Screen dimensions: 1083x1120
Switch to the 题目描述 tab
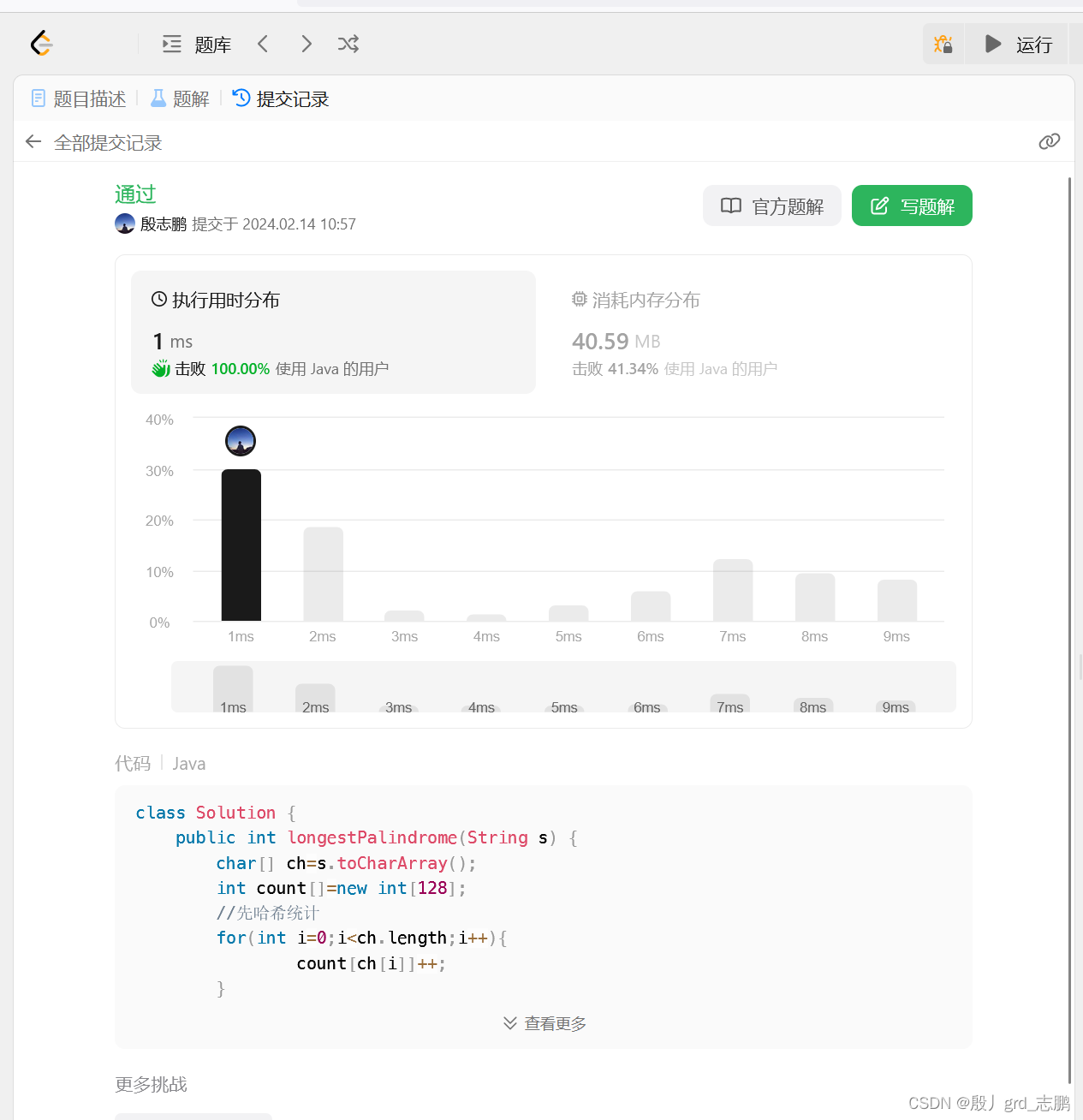pyautogui.click(x=78, y=98)
